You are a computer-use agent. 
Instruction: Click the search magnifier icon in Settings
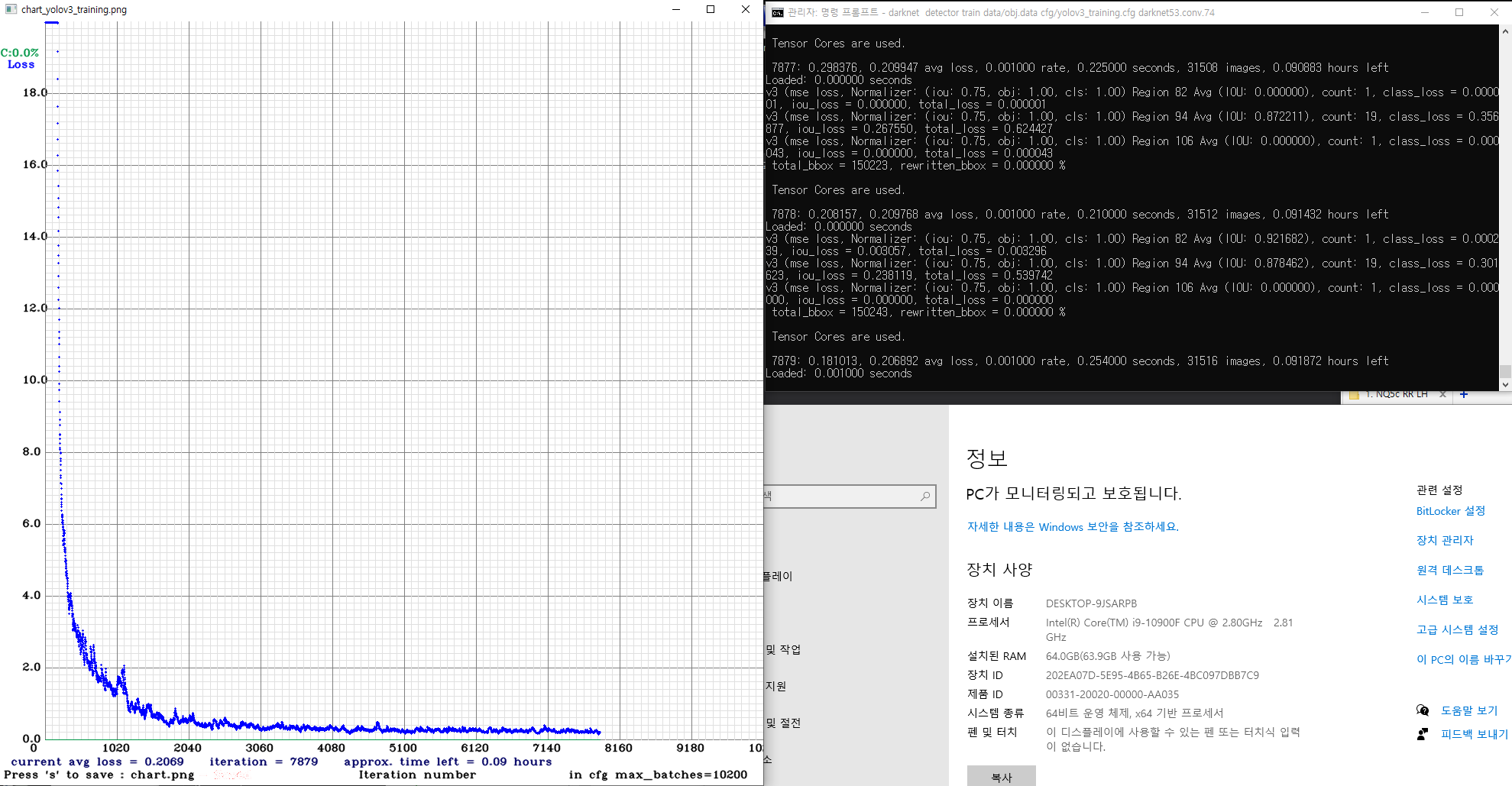click(925, 497)
